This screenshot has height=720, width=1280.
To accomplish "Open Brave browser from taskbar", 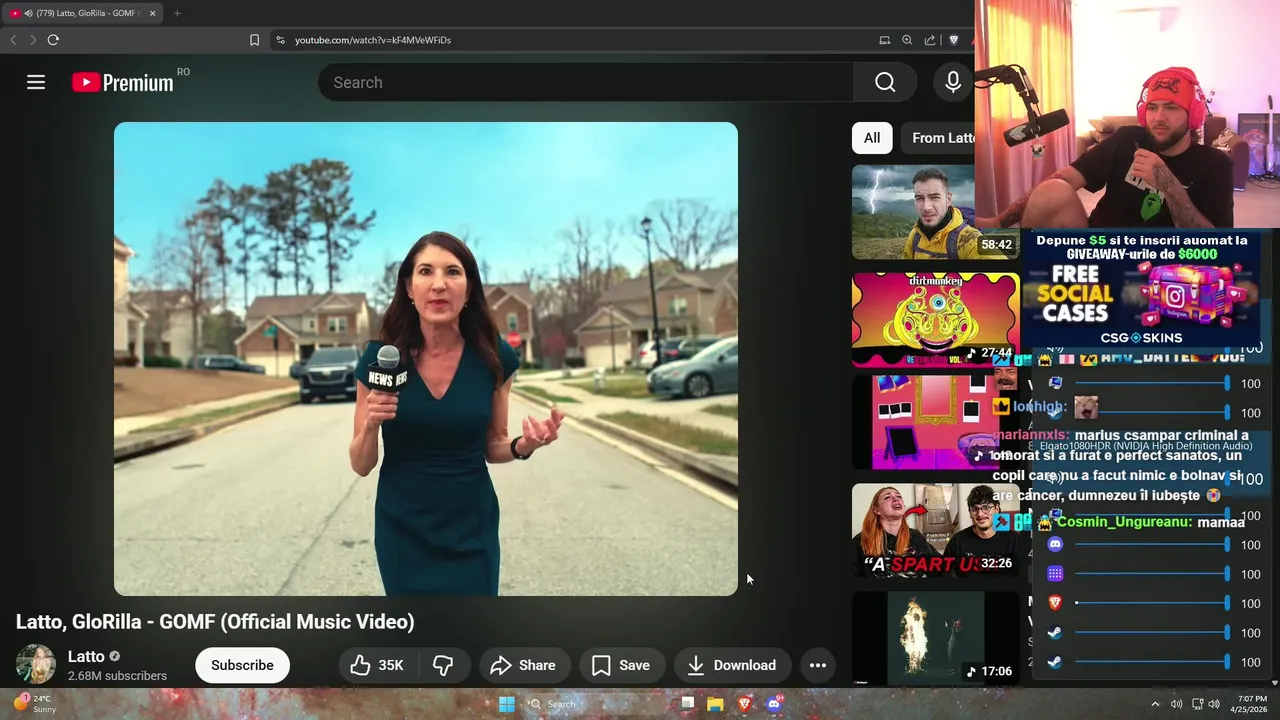I will tap(744, 704).
